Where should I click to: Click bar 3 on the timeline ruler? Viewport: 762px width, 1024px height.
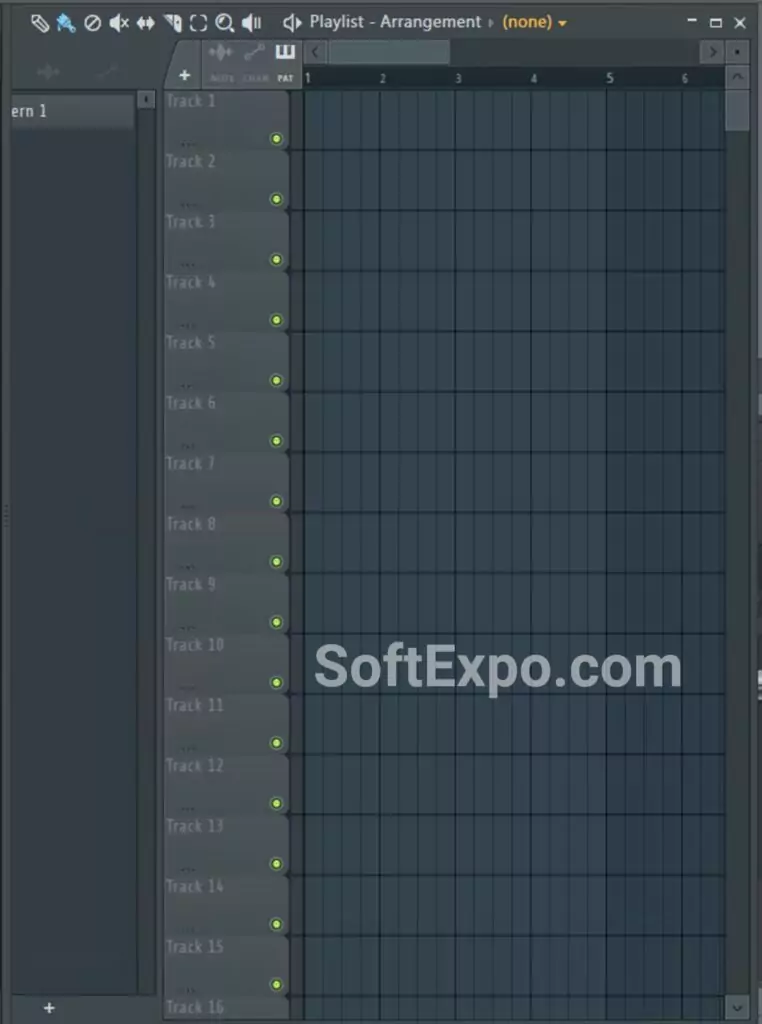(x=458, y=78)
